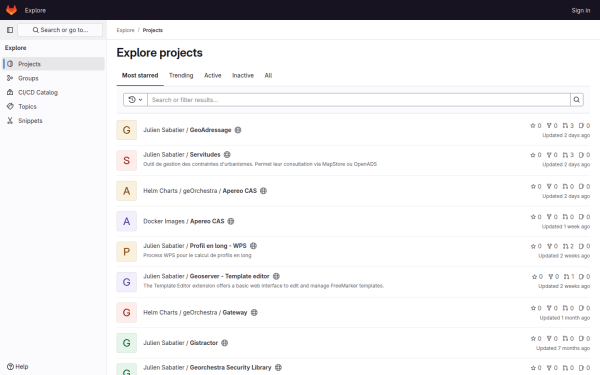Click Sign in at top right
Viewport: 600px width, 375px height.
click(580, 10)
